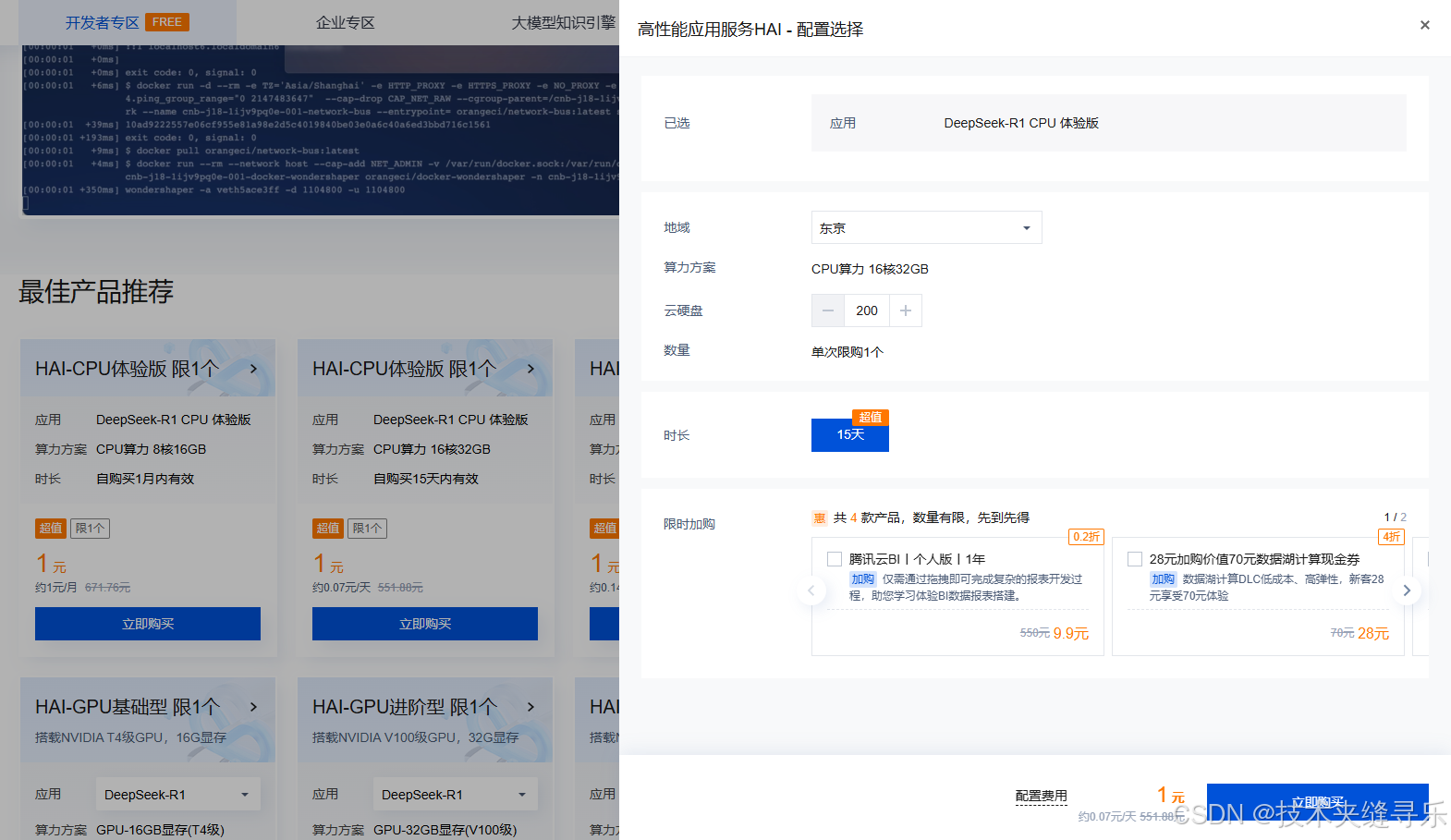1451x840 pixels.
Task: Click the cloud disk value field showing 200
Action: tap(867, 310)
